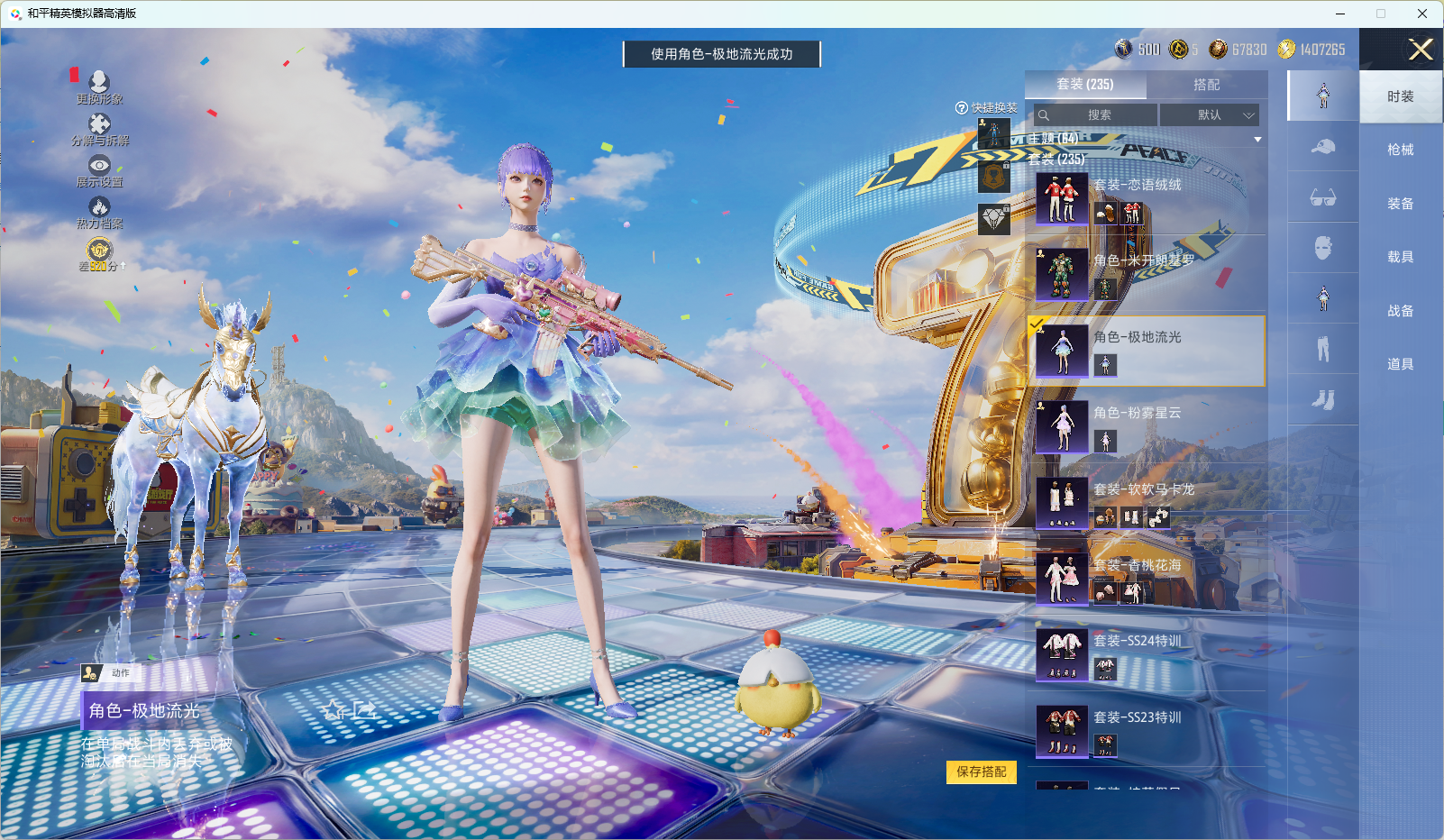Viewport: 1444px width, 840px height.
Task: Click the lightning 1407265 gold coin icon
Action: pos(1286,49)
